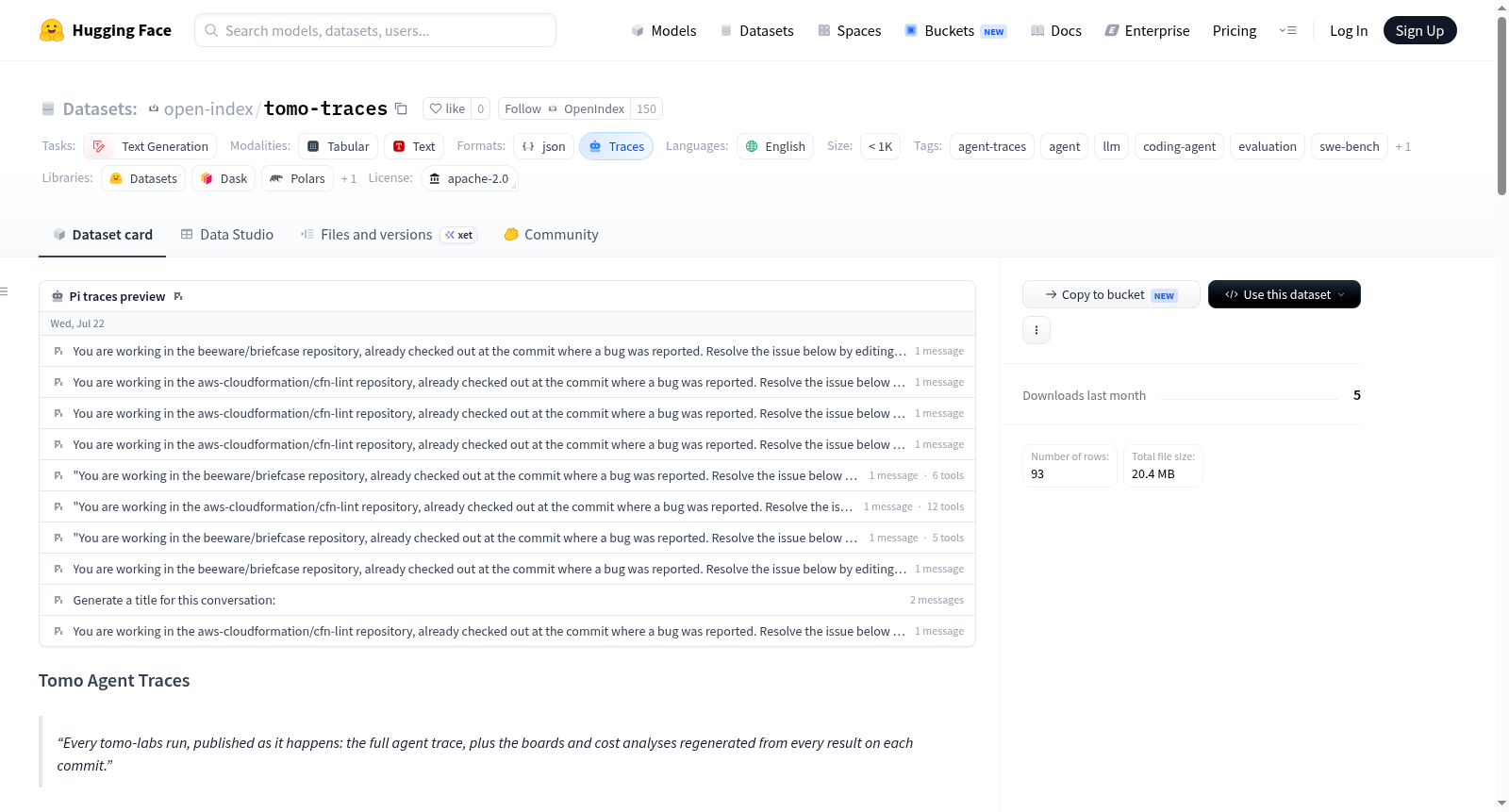
Task: Select the English language tag
Action: point(775,146)
